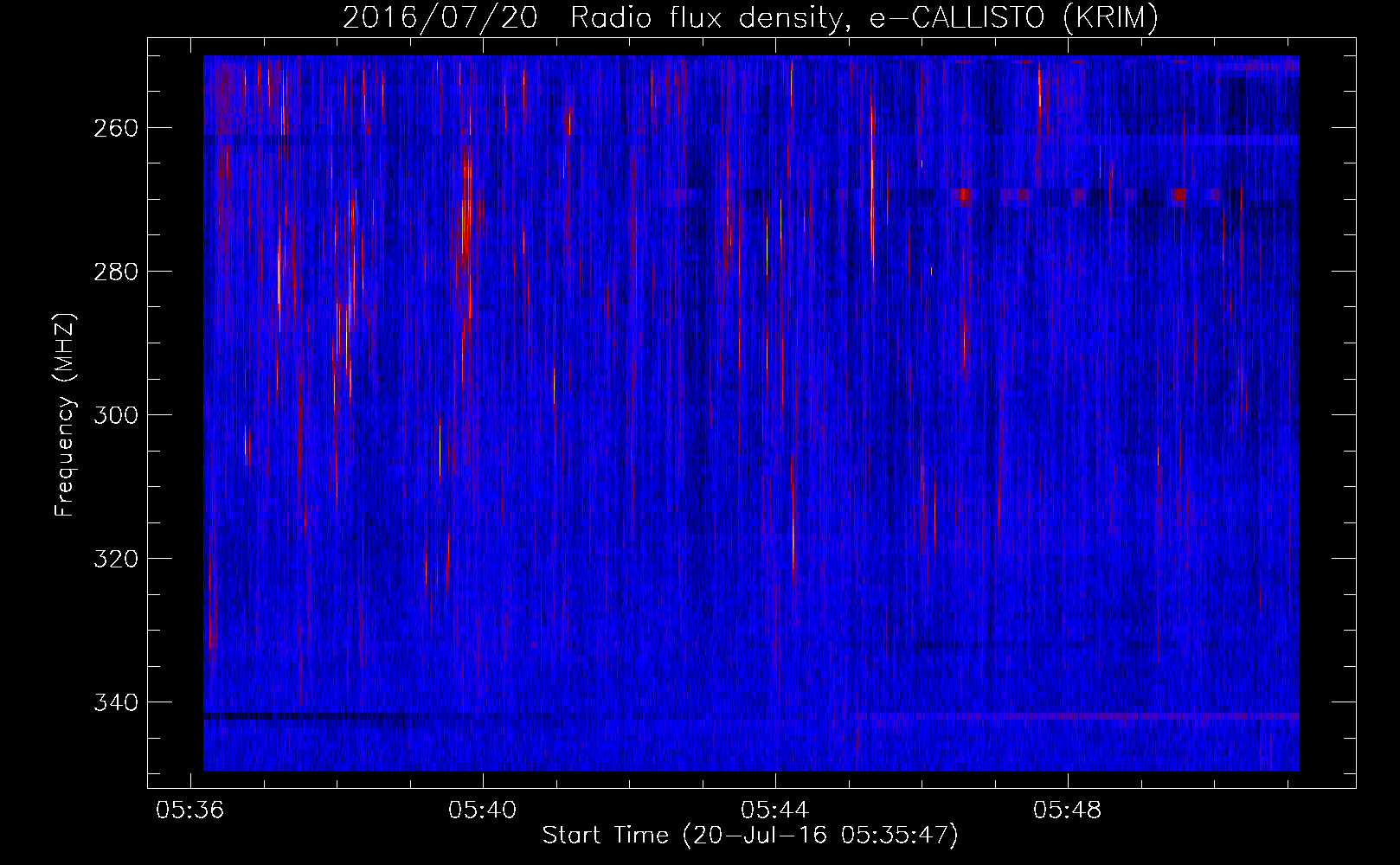
Task: Click the 'Start Time (20-Jul-16 05:35:47)' label
Action: tap(750, 835)
